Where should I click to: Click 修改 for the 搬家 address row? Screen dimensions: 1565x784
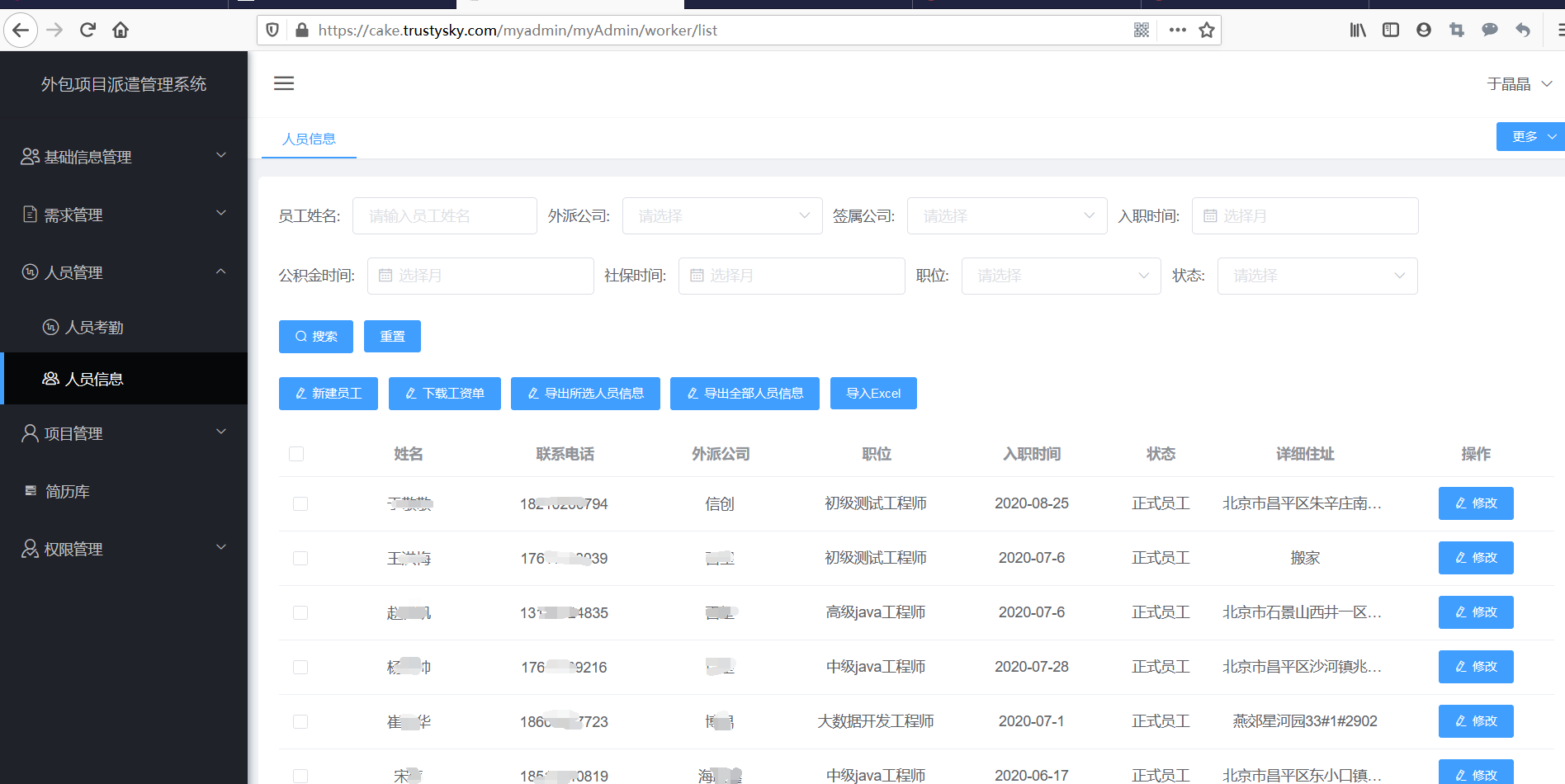click(x=1476, y=558)
